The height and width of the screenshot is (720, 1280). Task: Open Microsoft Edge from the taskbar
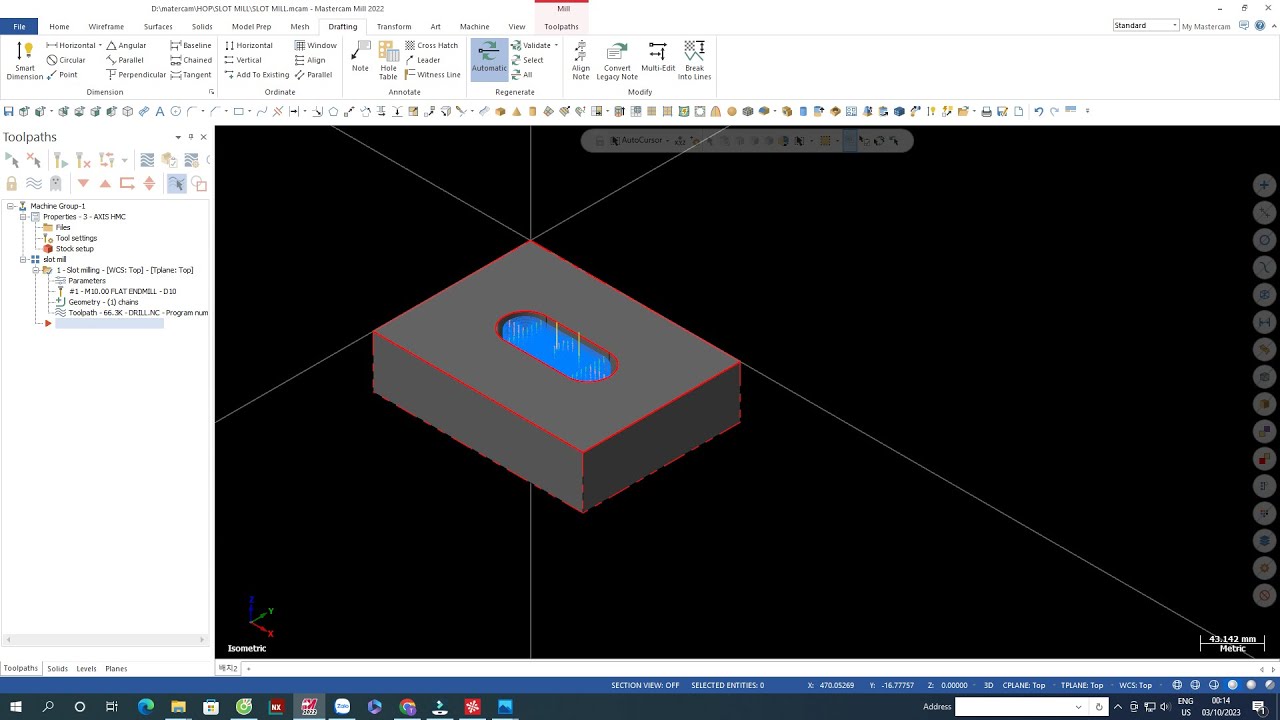[145, 707]
